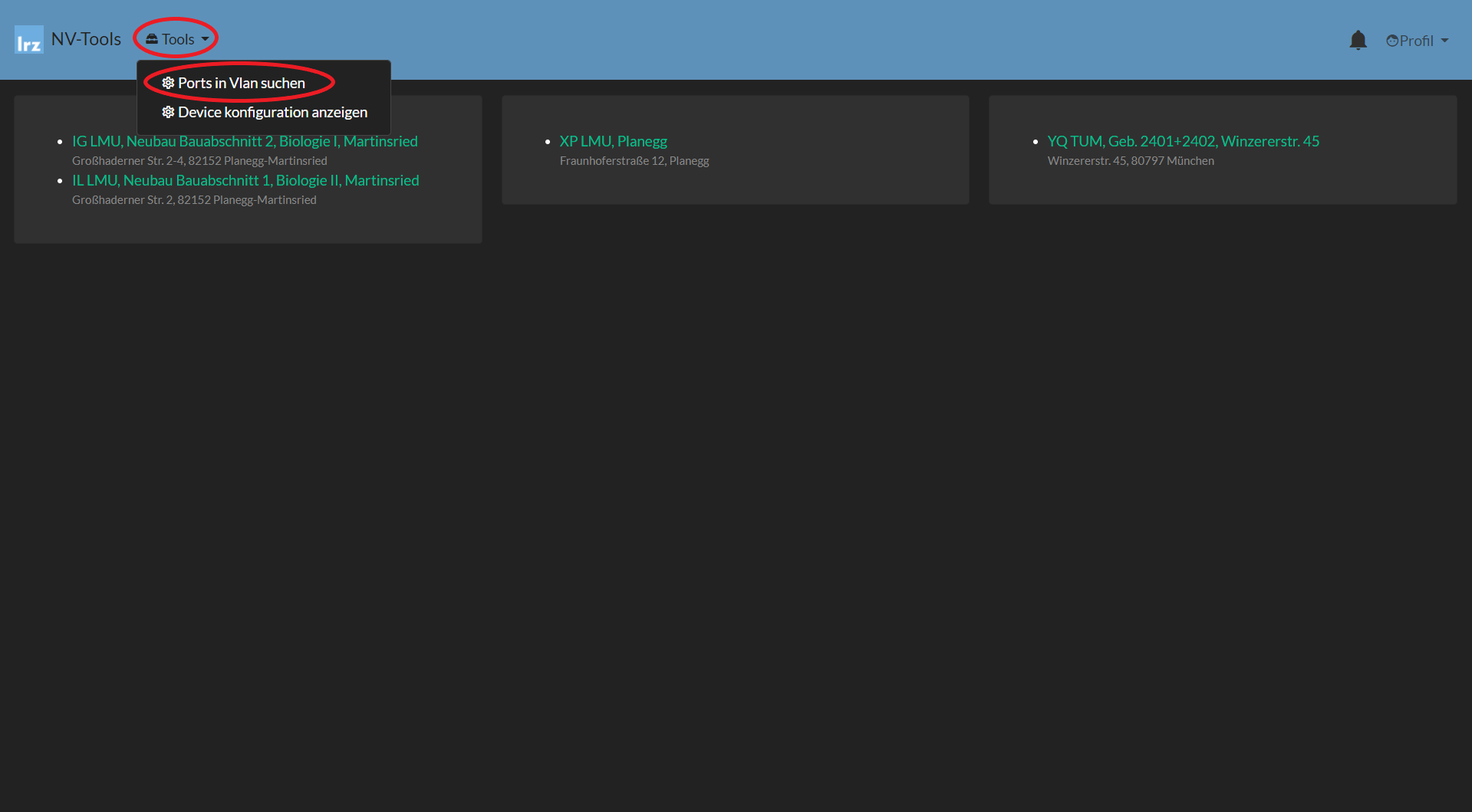Screen dimensions: 1472x812
Task: Open IG LMU Biologie I Martinsried link
Action: [245, 141]
